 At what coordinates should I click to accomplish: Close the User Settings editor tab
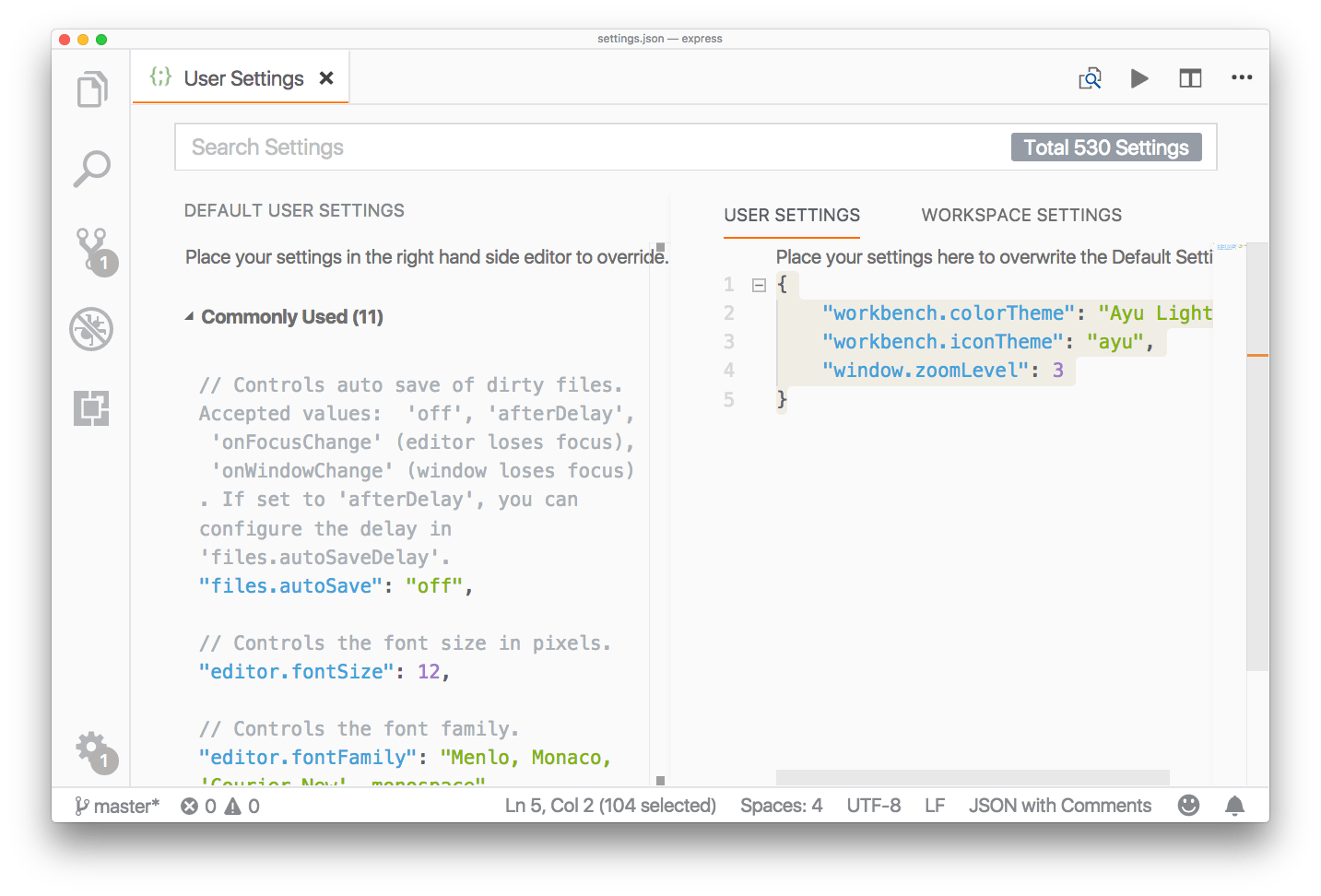click(x=326, y=78)
